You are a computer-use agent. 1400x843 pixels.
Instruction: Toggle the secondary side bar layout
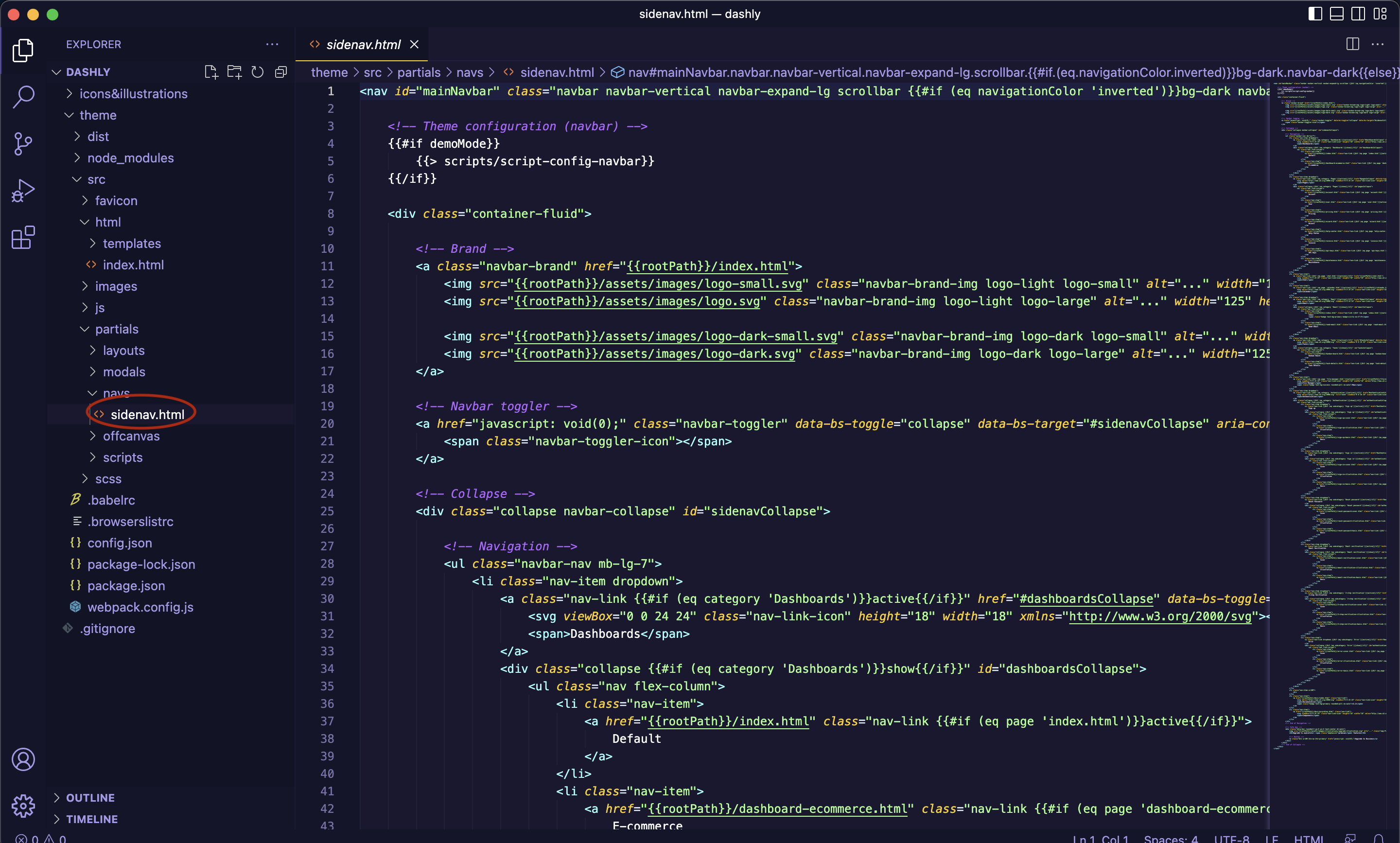[1359, 14]
